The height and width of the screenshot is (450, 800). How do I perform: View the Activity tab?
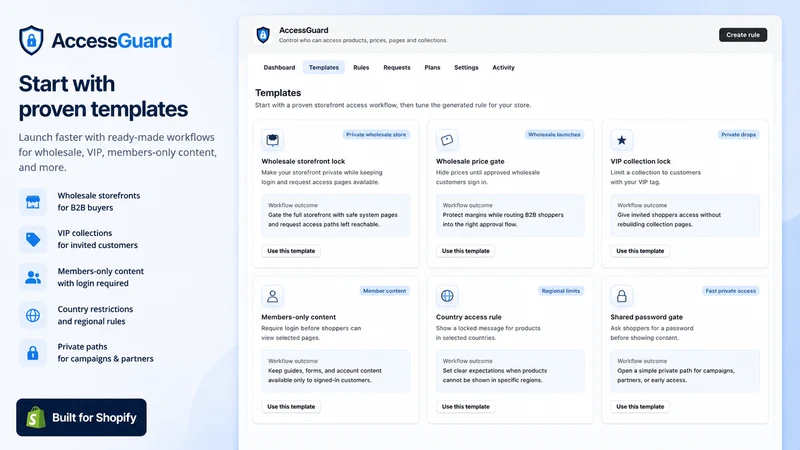tap(504, 67)
